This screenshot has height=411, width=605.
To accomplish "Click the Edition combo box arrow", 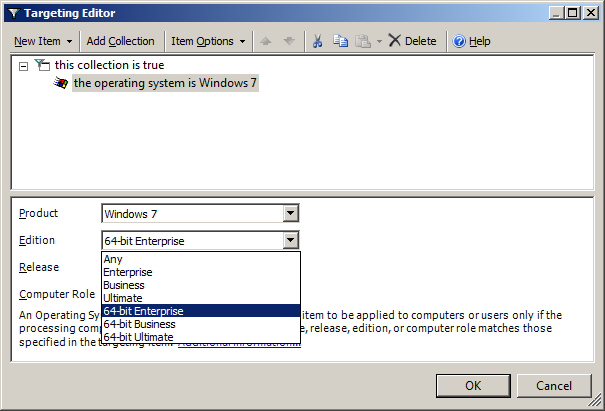I will pyautogui.click(x=290, y=240).
